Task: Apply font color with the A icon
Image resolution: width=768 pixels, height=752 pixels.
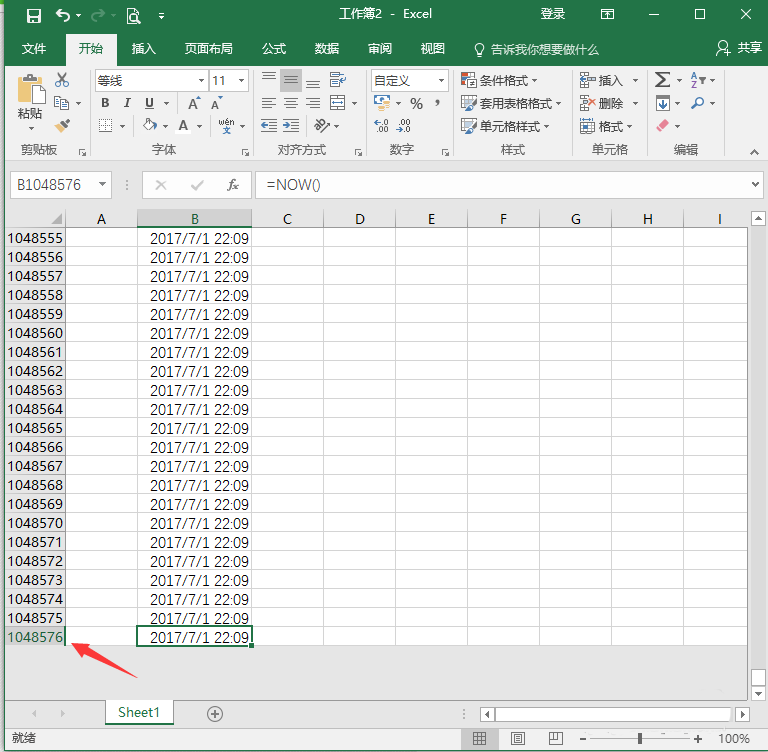Action: click(x=183, y=125)
